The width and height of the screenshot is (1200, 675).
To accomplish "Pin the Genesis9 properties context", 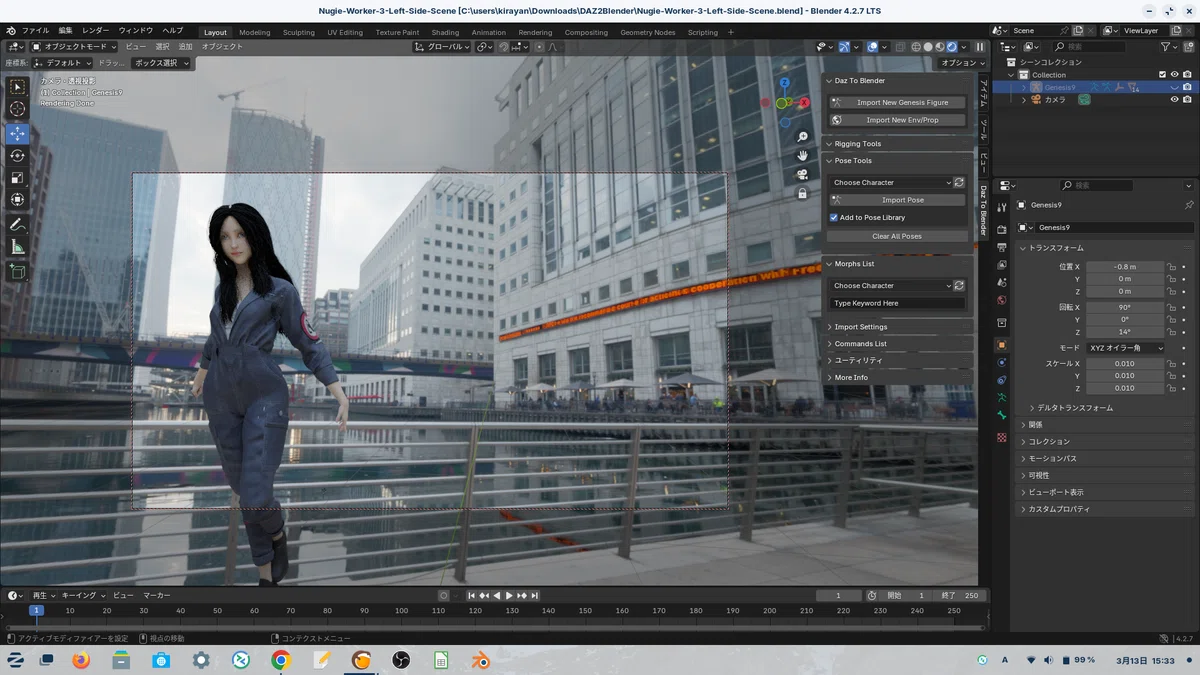I will (1188, 205).
